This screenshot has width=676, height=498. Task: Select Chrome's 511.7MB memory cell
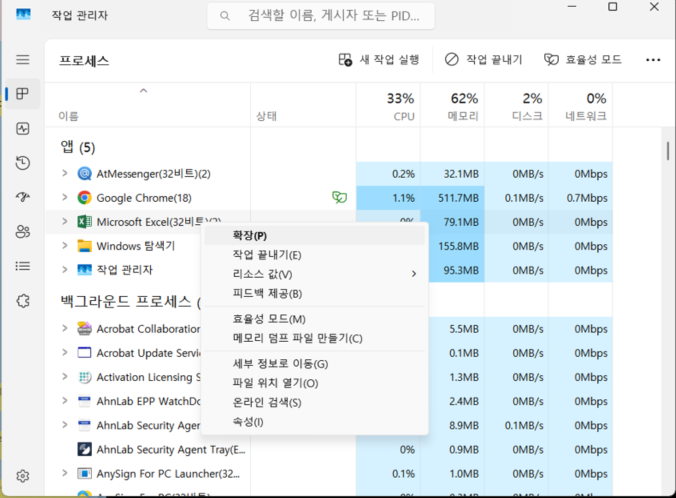(452, 198)
